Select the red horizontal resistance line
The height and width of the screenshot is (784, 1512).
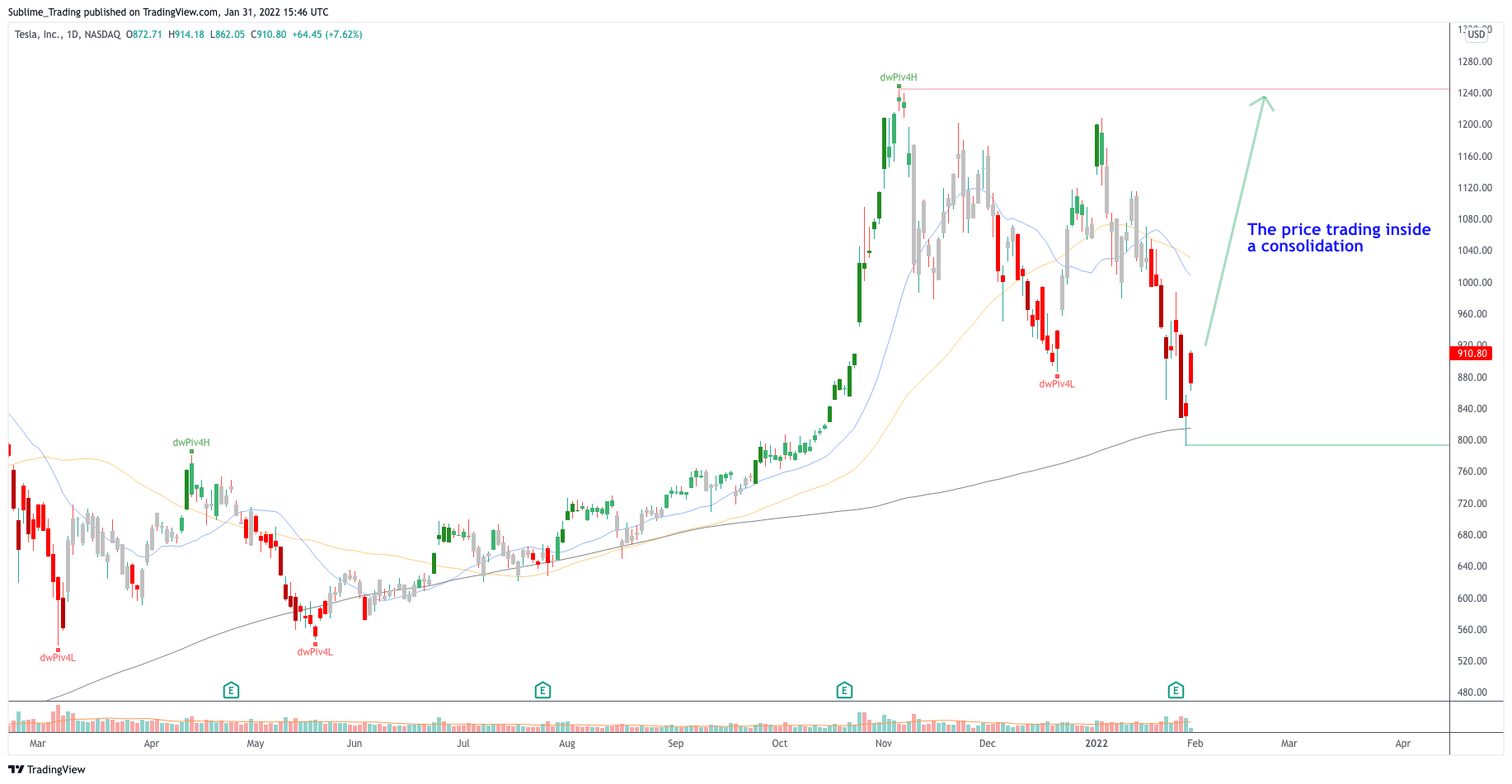coord(1154,89)
